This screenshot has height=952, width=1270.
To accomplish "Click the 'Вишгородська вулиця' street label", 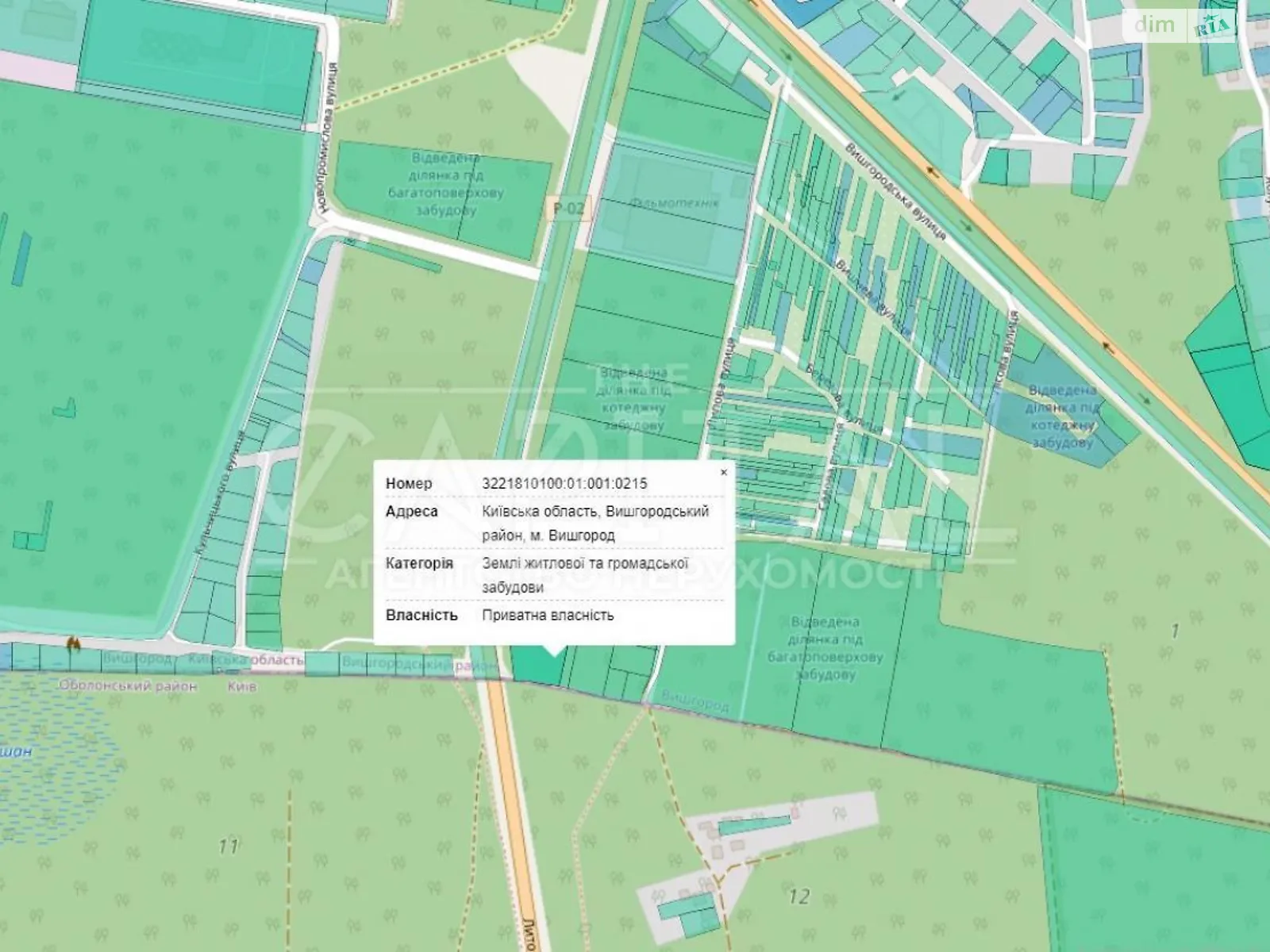I will pos(895,191).
